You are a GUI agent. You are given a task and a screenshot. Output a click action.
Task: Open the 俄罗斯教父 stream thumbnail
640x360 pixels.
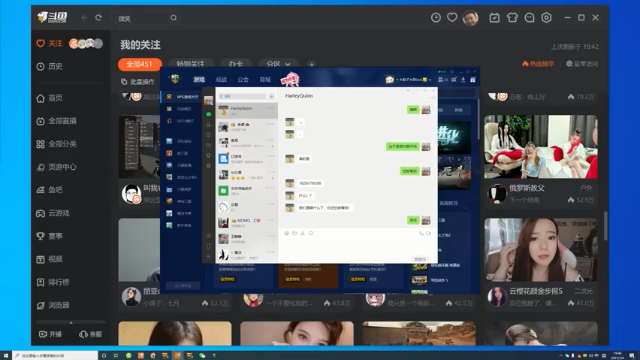click(x=541, y=147)
